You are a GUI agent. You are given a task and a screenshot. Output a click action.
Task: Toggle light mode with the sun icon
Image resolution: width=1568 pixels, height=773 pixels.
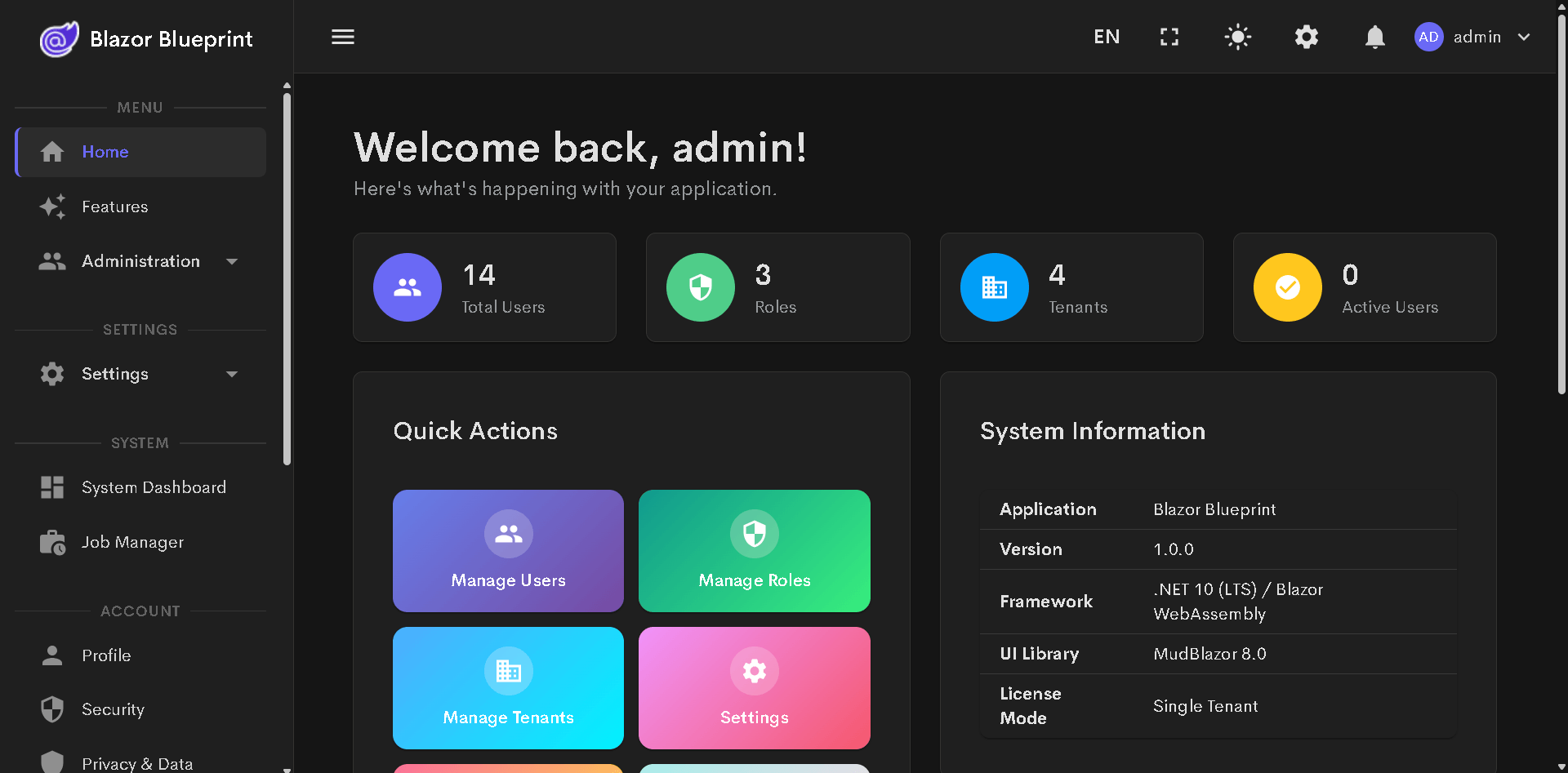coord(1237,37)
